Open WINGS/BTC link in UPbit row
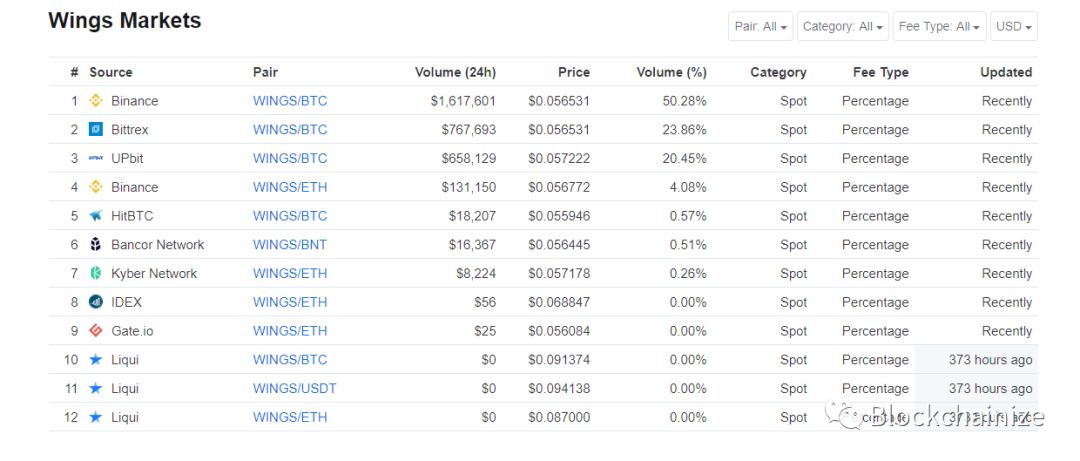Viewport: 1080px width, 461px height. (x=290, y=158)
